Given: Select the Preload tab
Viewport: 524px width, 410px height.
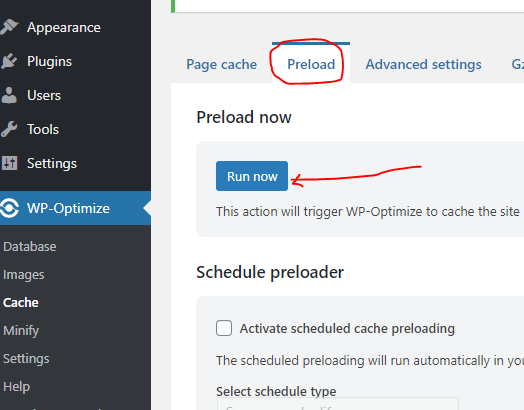Looking at the screenshot, I should pyautogui.click(x=311, y=64).
